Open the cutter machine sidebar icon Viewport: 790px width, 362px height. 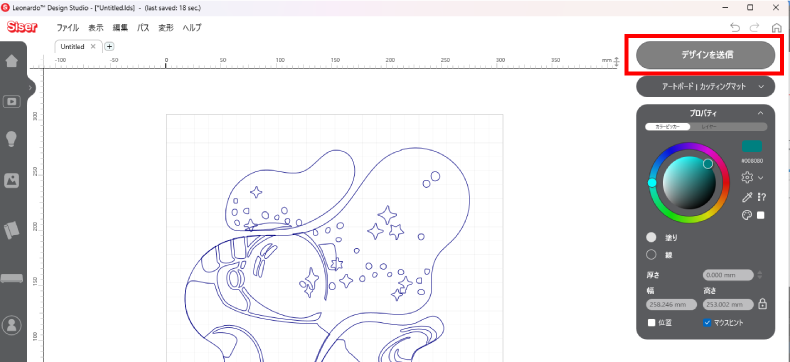(x=11, y=278)
